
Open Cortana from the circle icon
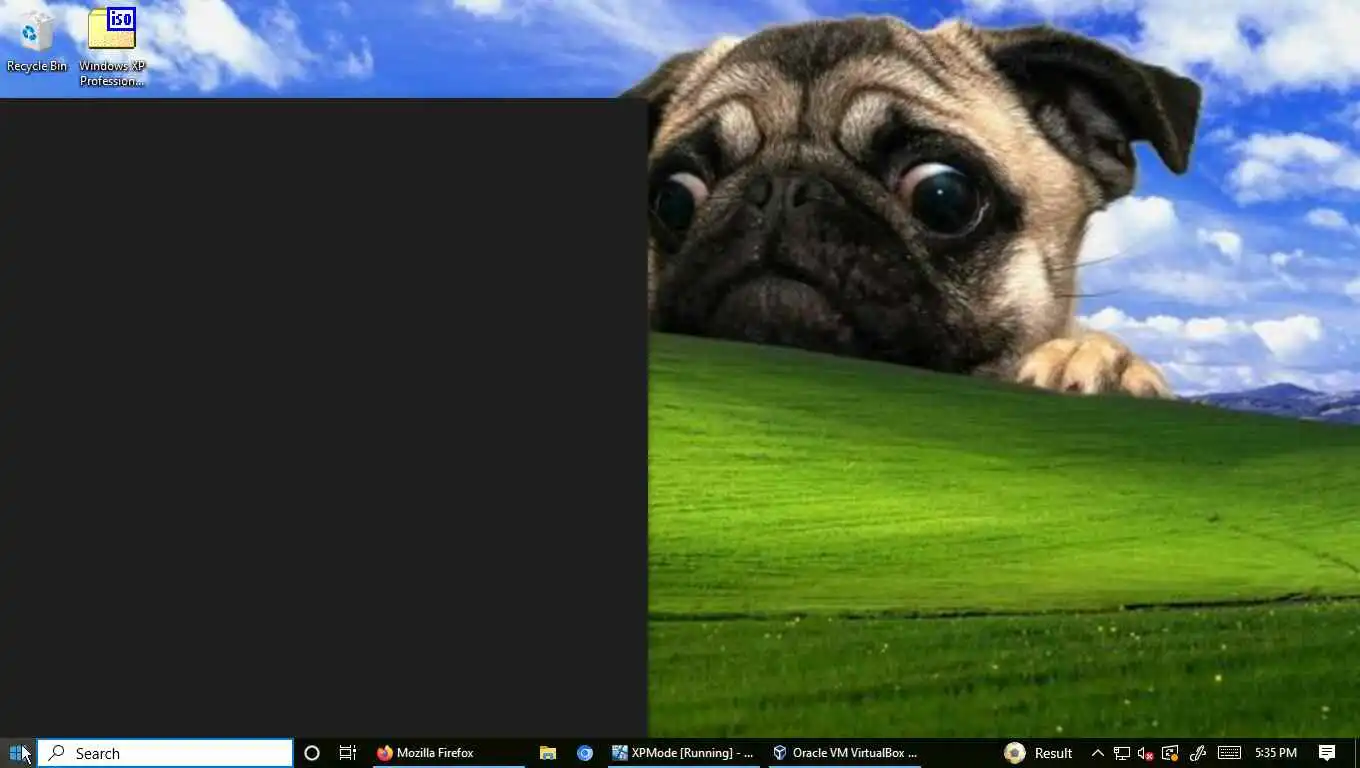pyautogui.click(x=312, y=753)
